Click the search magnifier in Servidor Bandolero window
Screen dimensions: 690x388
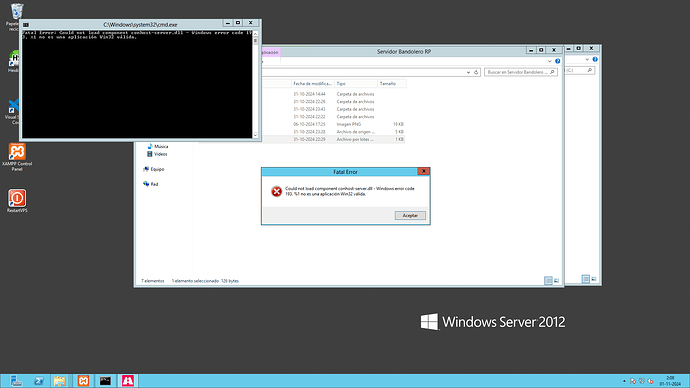coord(552,72)
